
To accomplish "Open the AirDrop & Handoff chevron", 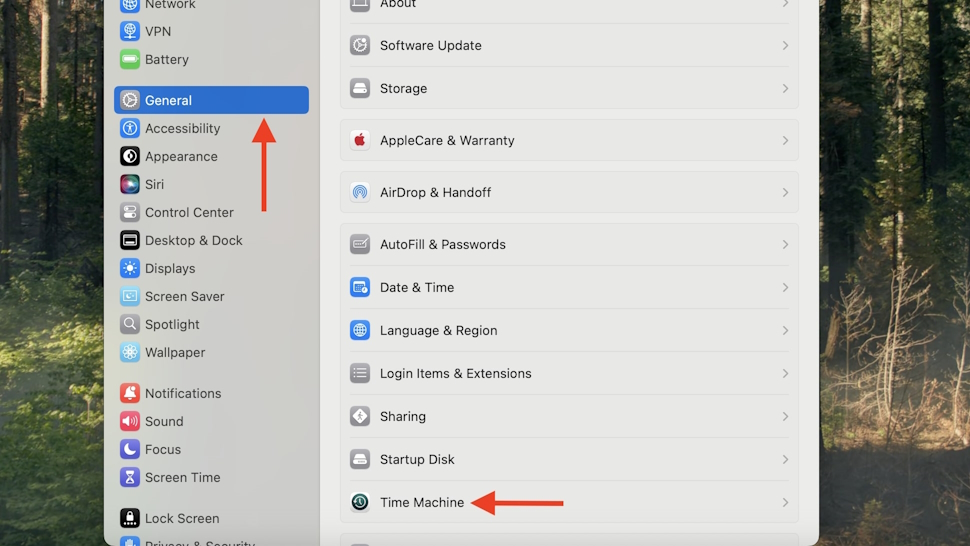I will click(785, 192).
